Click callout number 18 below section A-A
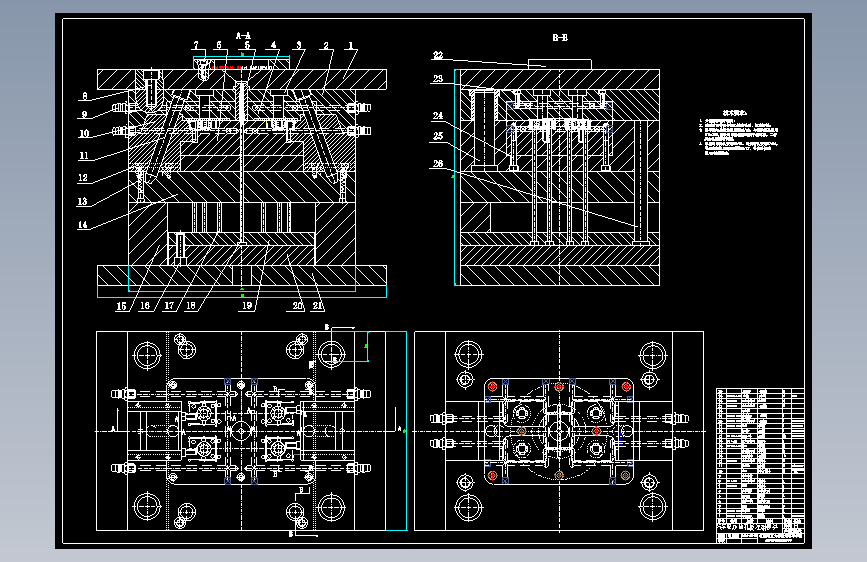Image resolution: width=867 pixels, height=562 pixels. tap(191, 305)
